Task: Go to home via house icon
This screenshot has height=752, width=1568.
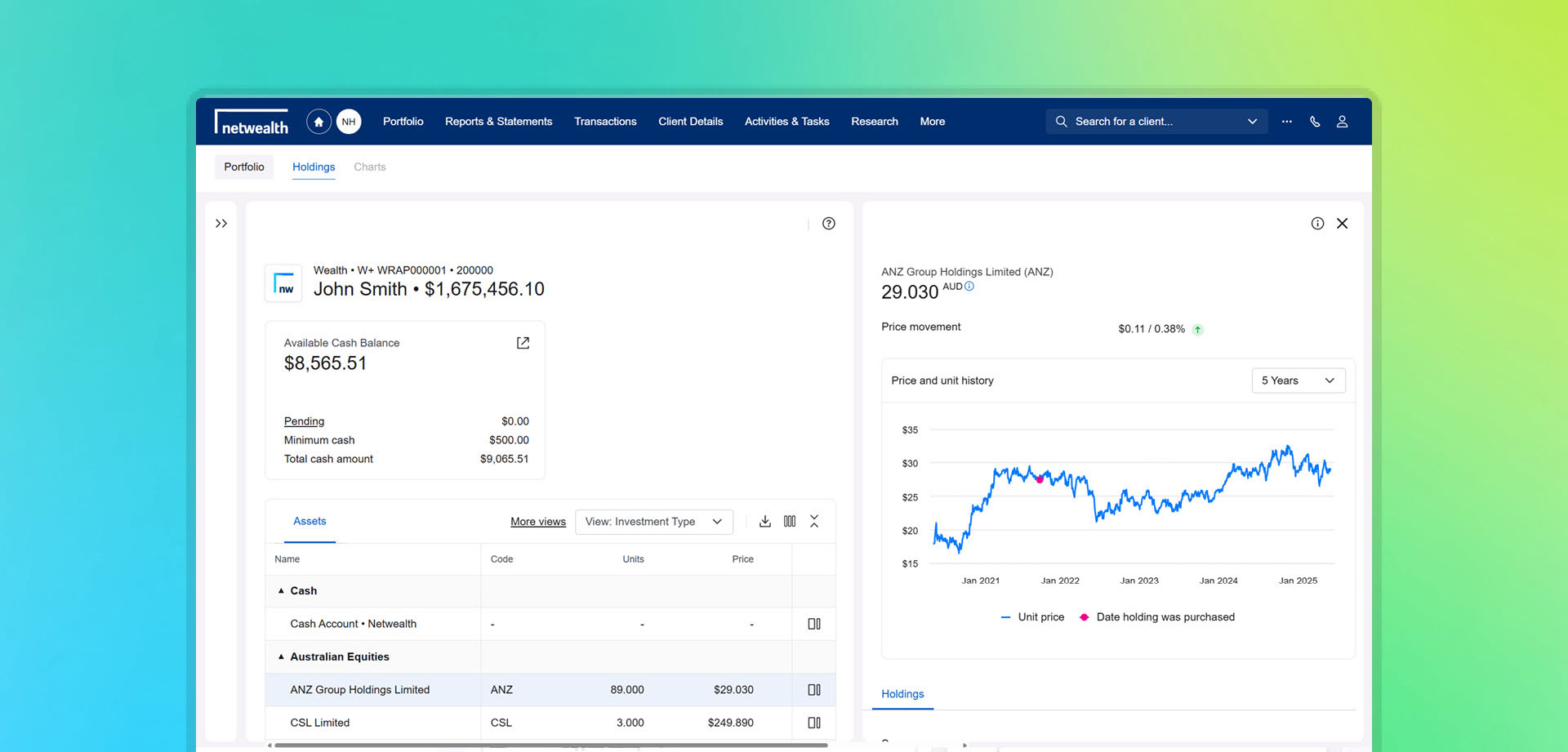Action: tap(318, 122)
